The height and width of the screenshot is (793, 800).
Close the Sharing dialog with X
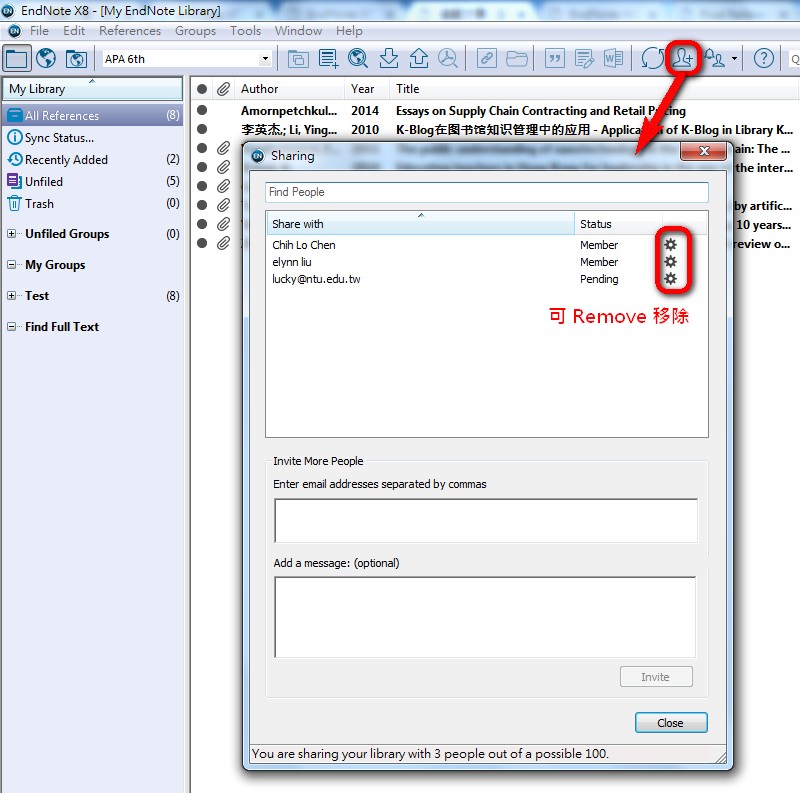coord(704,151)
